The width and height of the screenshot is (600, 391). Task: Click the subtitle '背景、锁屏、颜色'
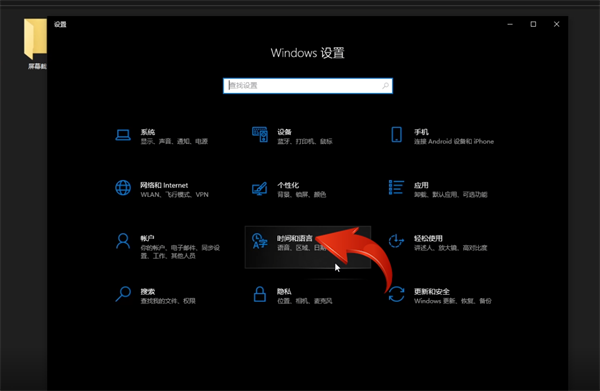(x=302, y=195)
